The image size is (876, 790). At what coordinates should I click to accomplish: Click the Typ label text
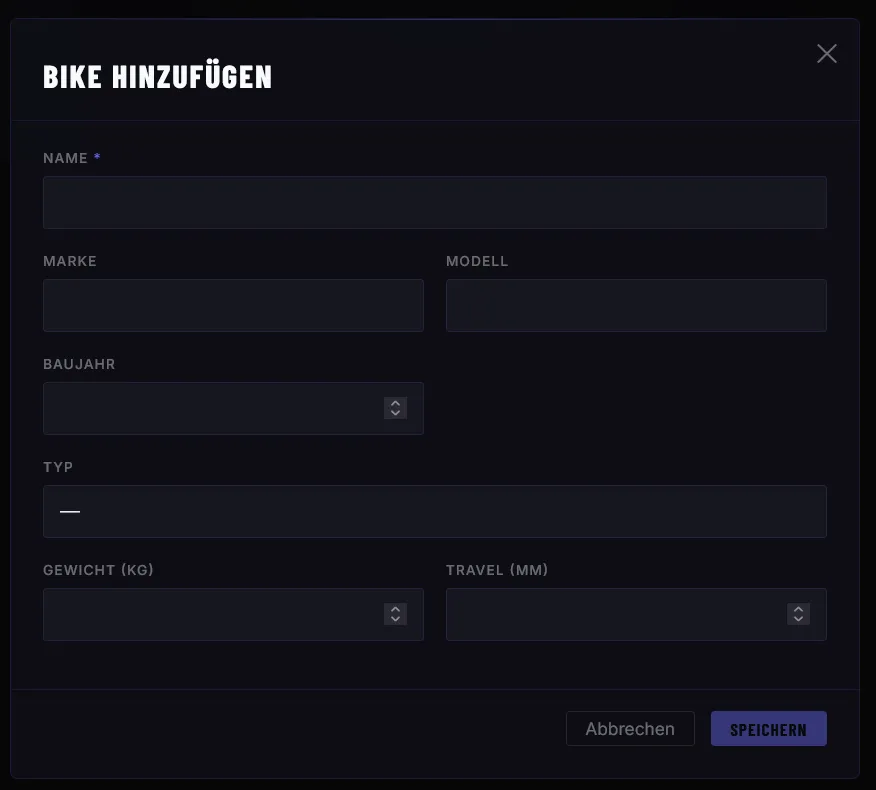tap(58, 467)
